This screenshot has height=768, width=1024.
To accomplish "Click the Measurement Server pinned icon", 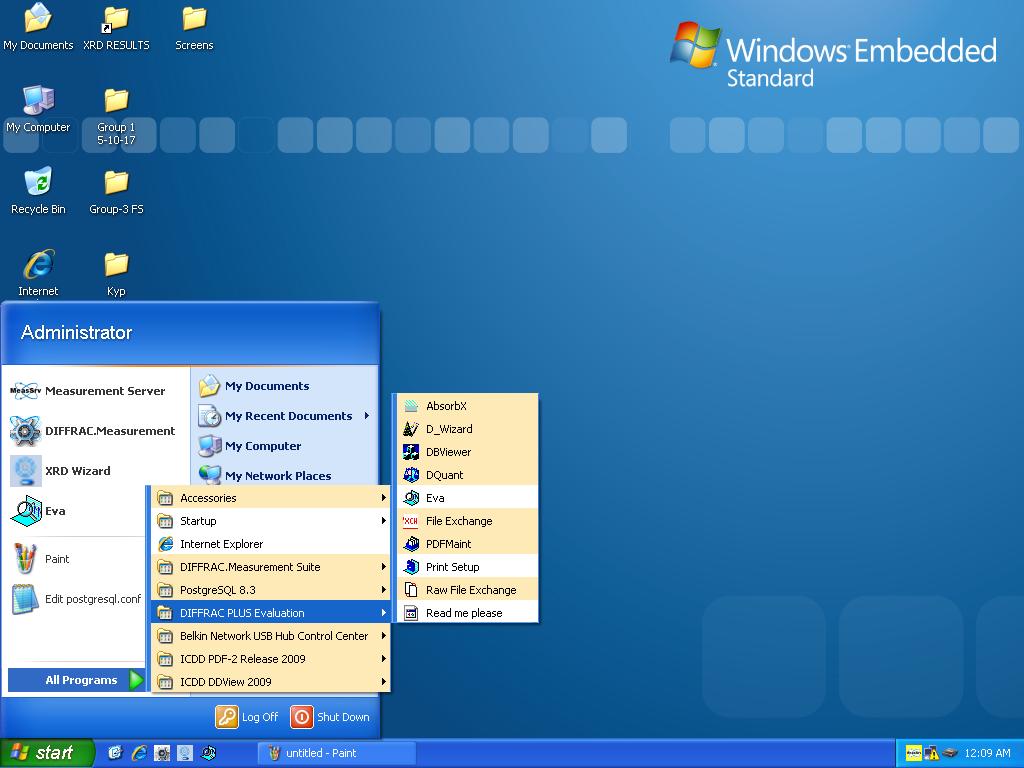I will coord(26,391).
